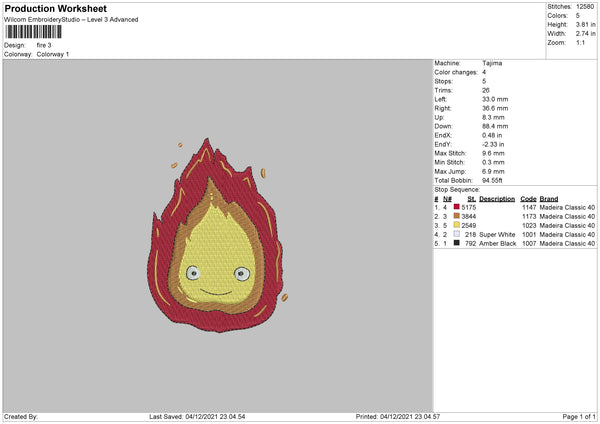Click thread code "1001"

pos(529,235)
